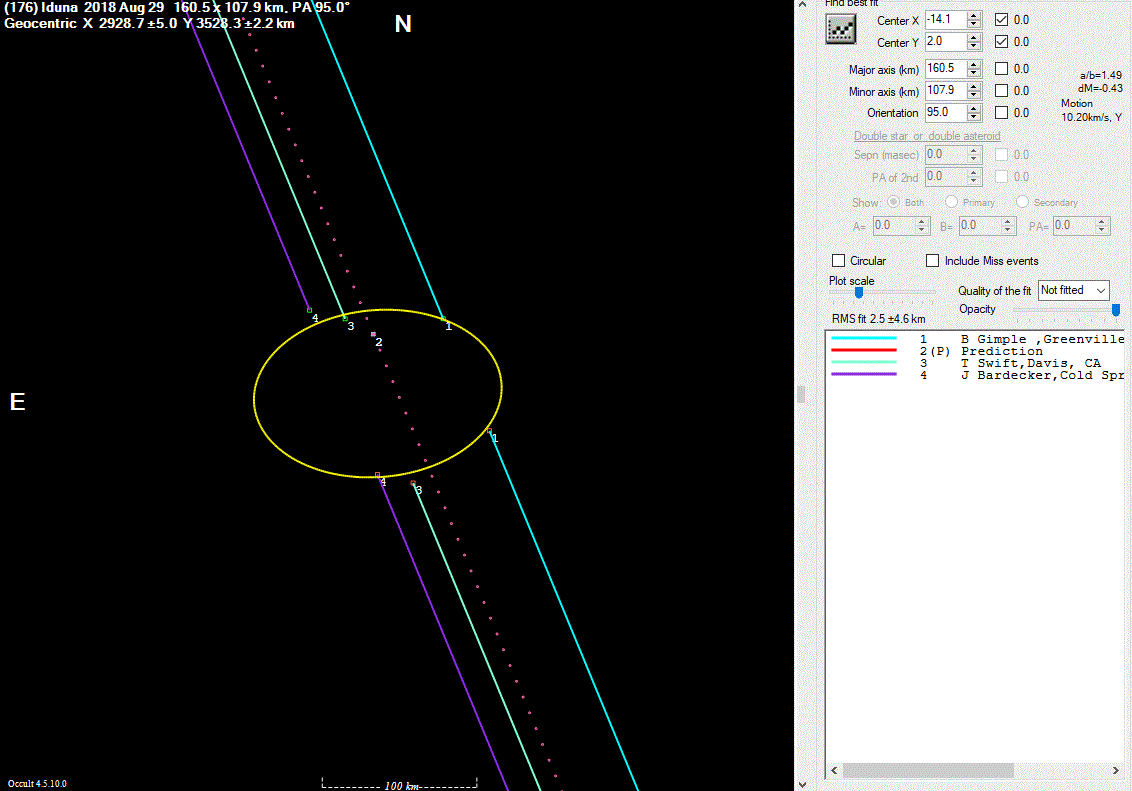The image size is (1132, 791).
Task: Tick the Include Miss events checkbox
Action: [933, 261]
